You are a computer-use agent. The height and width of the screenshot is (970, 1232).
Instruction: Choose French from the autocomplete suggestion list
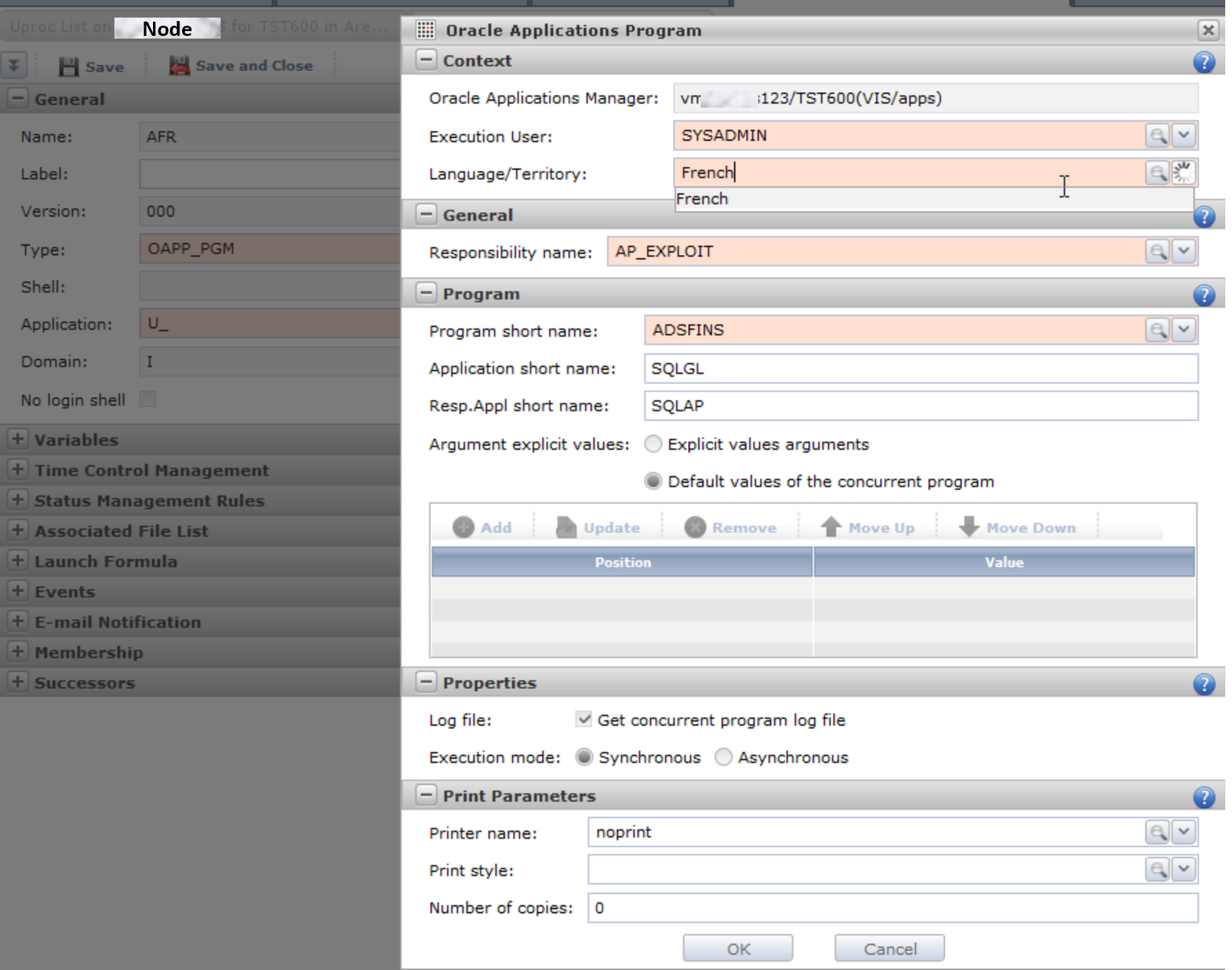point(703,199)
